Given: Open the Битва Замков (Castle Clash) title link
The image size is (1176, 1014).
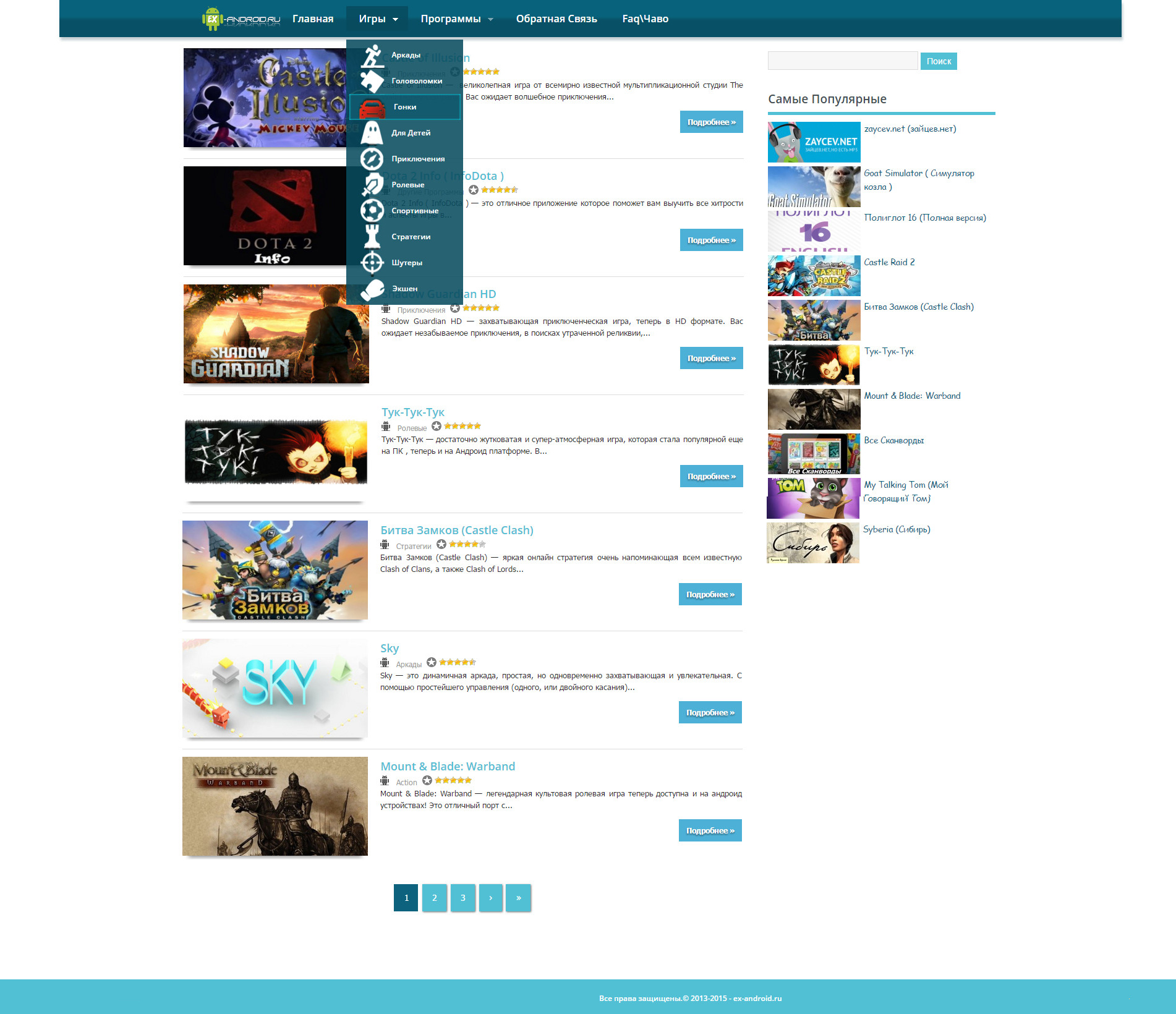Looking at the screenshot, I should 457,530.
